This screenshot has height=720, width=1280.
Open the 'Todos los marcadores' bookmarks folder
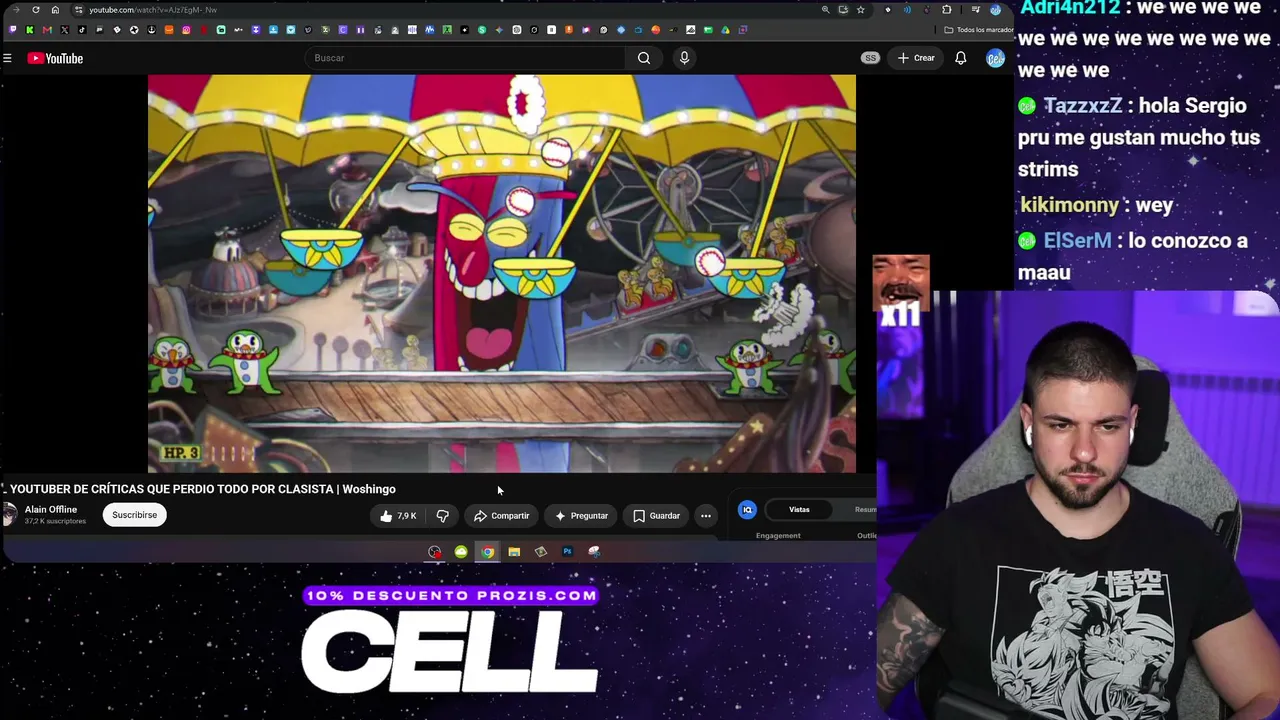(979, 30)
